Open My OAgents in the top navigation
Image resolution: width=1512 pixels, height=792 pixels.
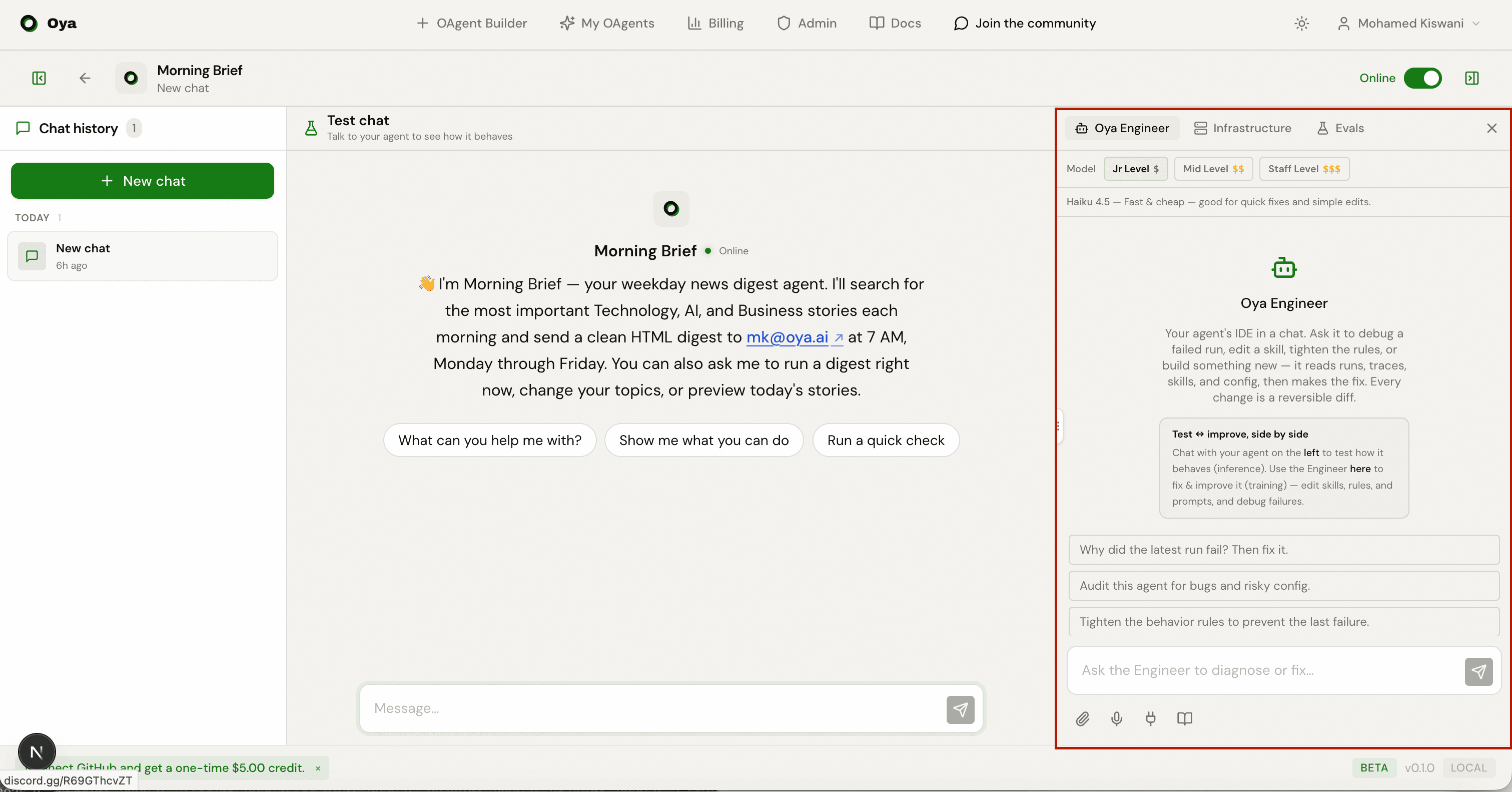point(607,24)
